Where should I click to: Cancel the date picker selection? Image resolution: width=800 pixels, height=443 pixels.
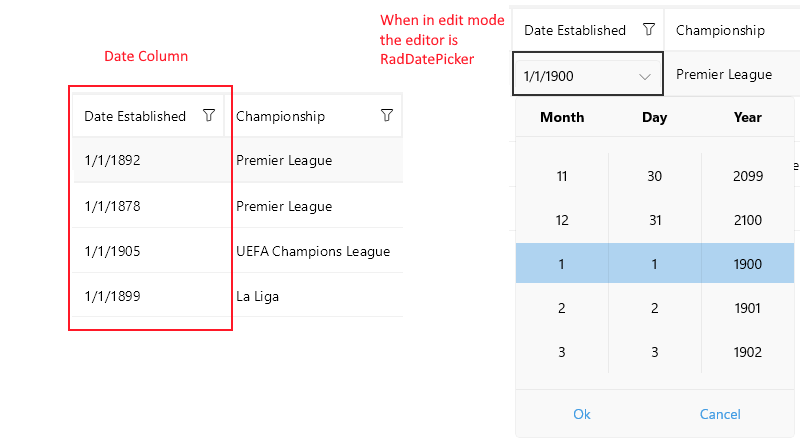click(720, 414)
